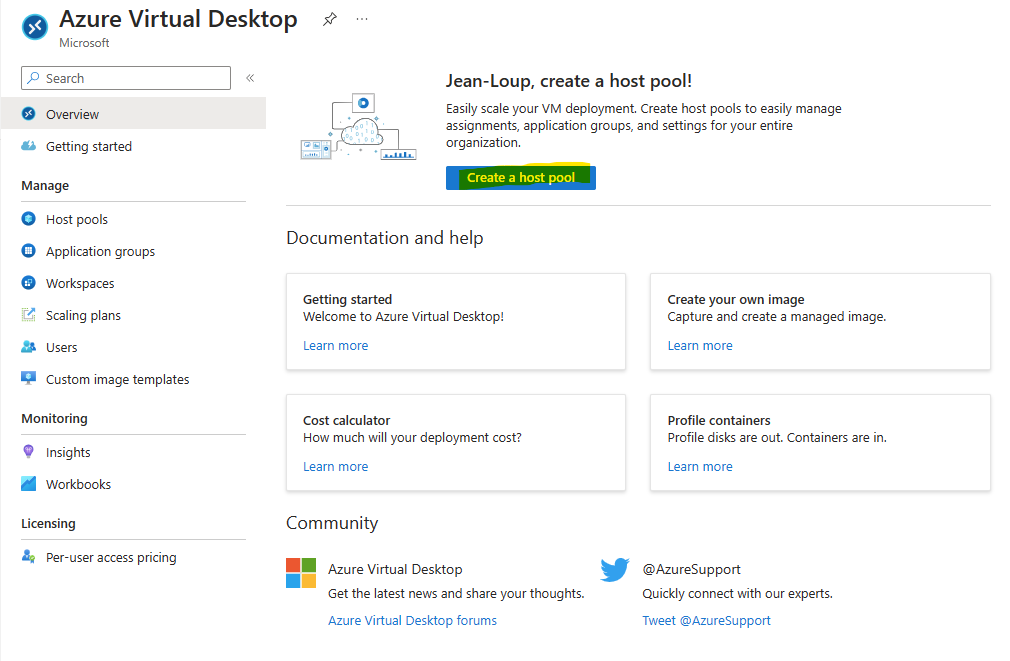Click the Insights lightbulb icon
This screenshot has height=661, width=1010.
28,451
